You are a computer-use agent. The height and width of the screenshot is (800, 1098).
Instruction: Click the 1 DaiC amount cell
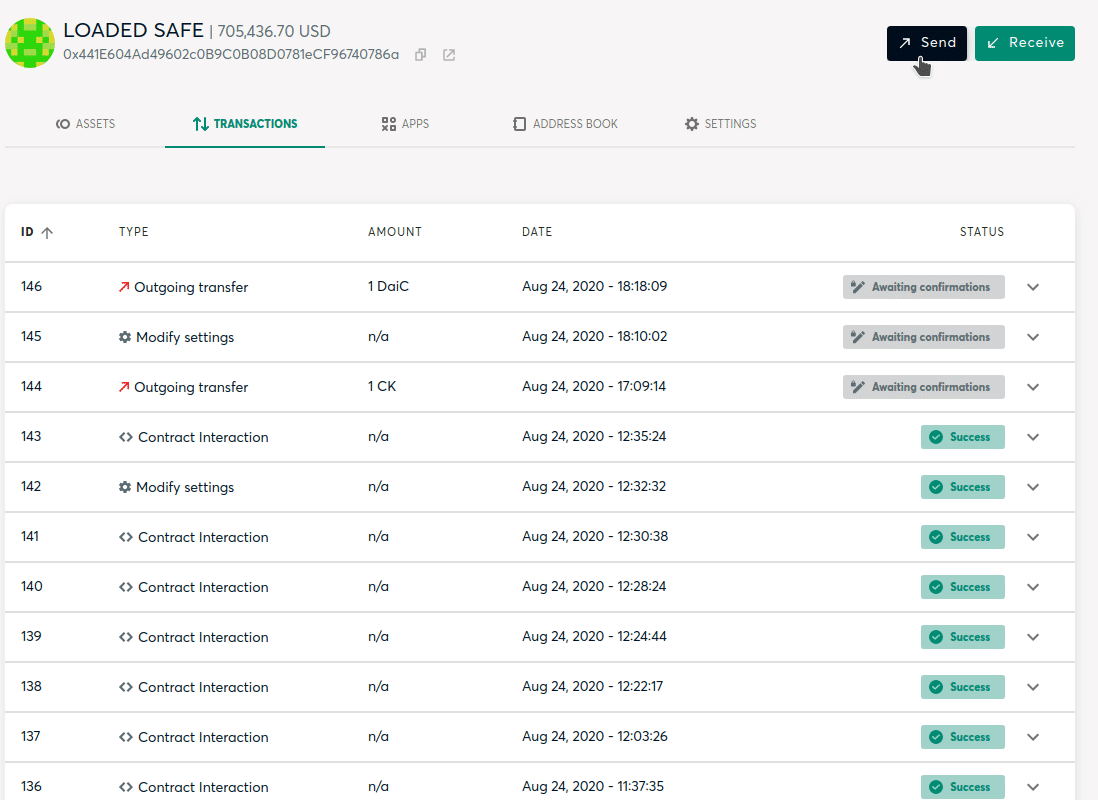388,287
